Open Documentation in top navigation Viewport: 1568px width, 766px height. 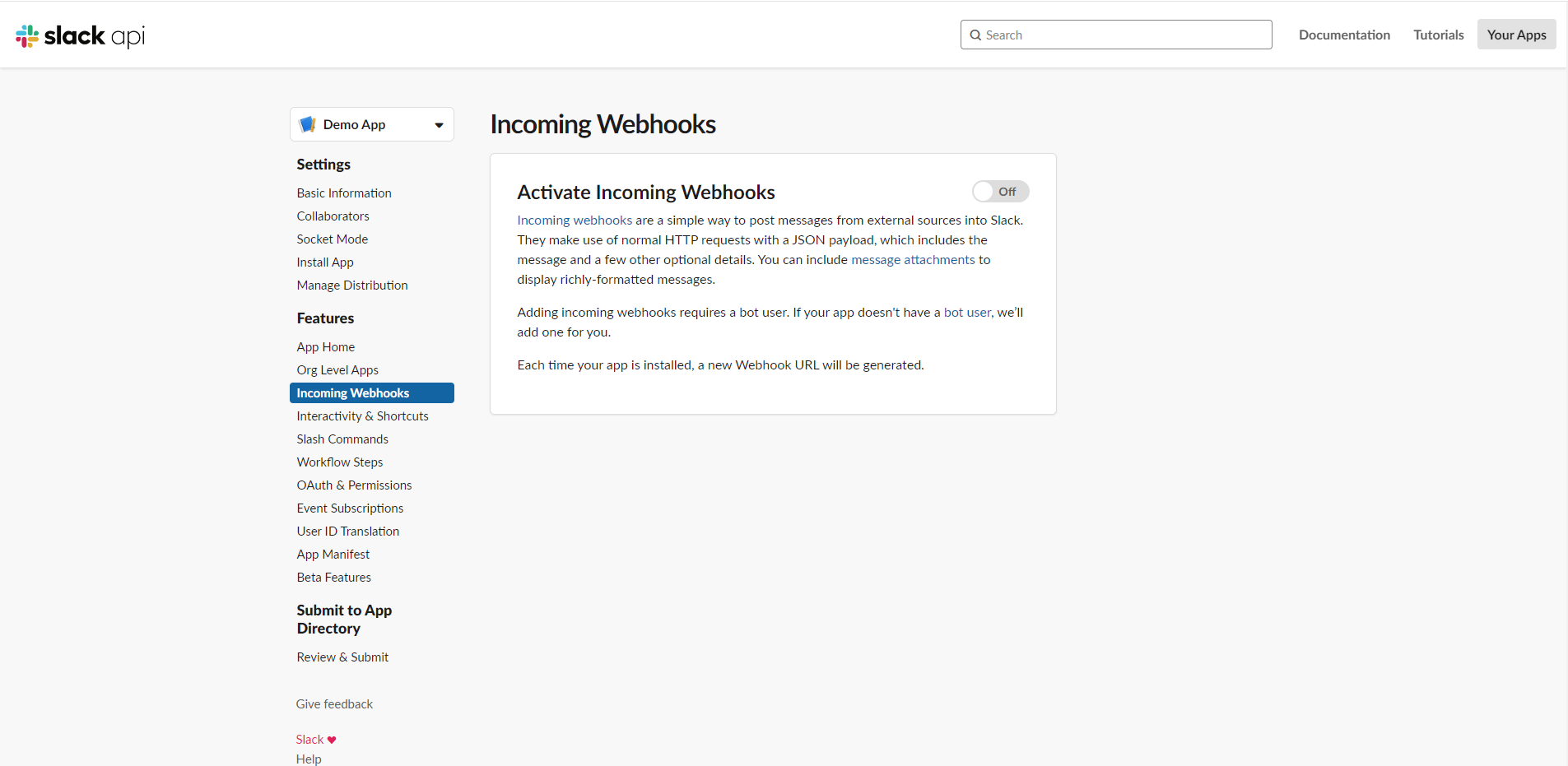pos(1344,35)
